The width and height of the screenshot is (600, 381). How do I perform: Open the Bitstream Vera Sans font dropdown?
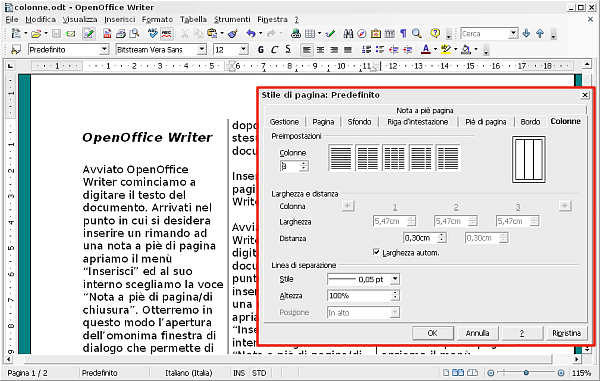coord(202,50)
